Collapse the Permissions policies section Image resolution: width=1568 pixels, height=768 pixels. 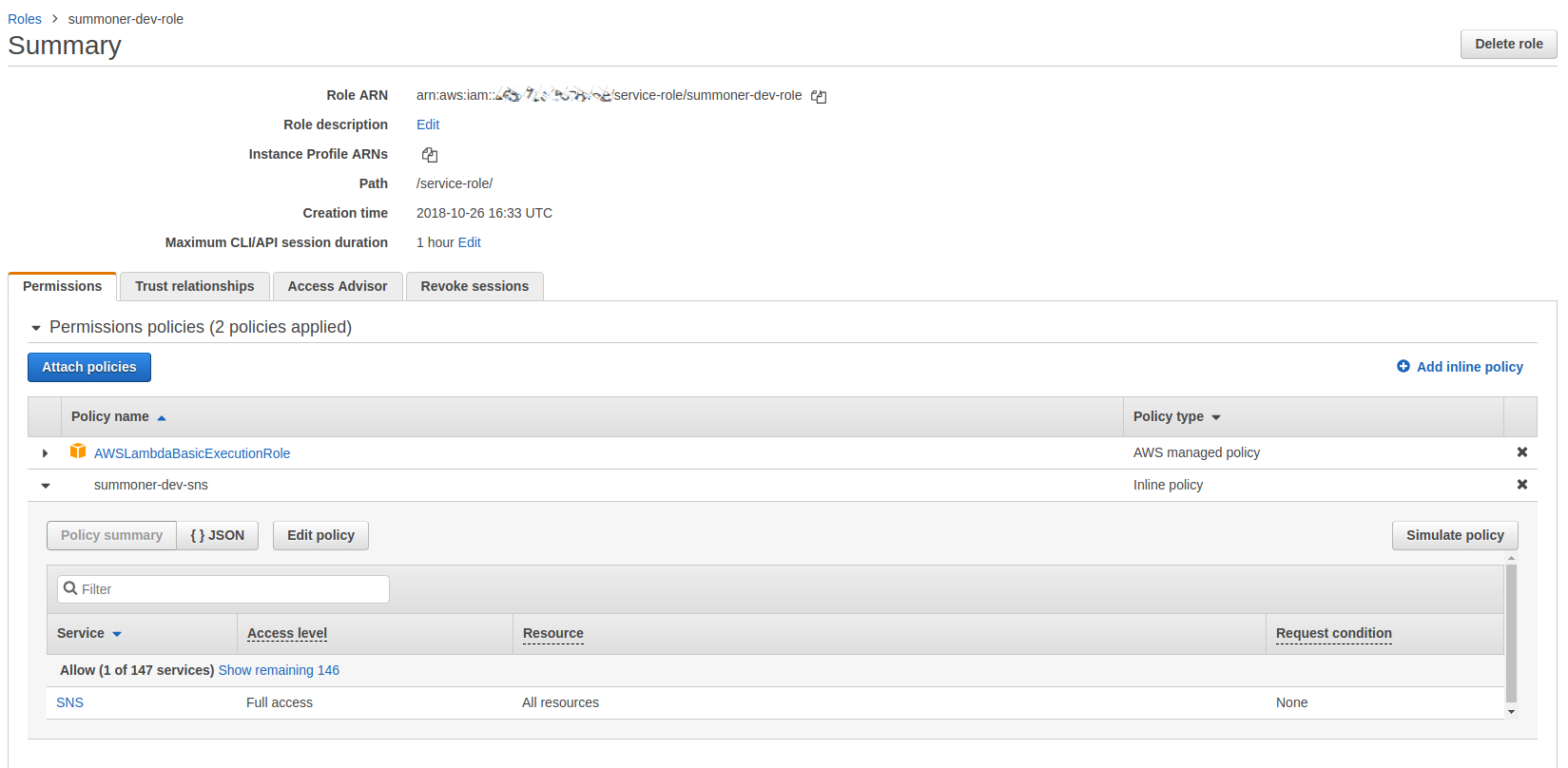point(36,328)
